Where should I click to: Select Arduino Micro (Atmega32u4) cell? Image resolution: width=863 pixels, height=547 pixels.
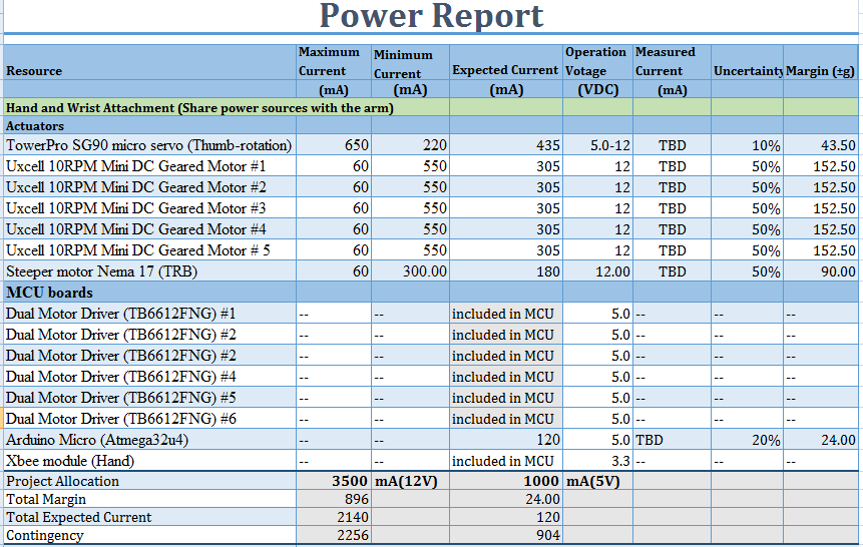150,440
